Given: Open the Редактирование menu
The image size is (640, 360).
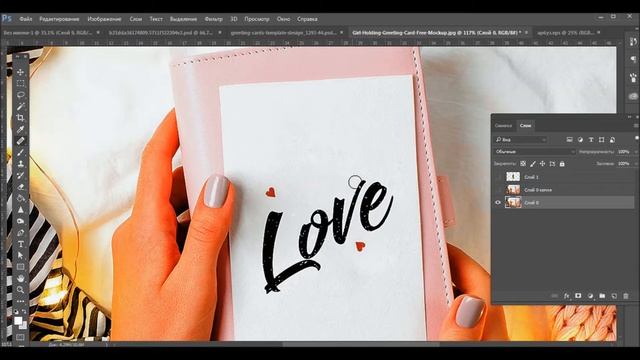Looking at the screenshot, I should point(59,19).
